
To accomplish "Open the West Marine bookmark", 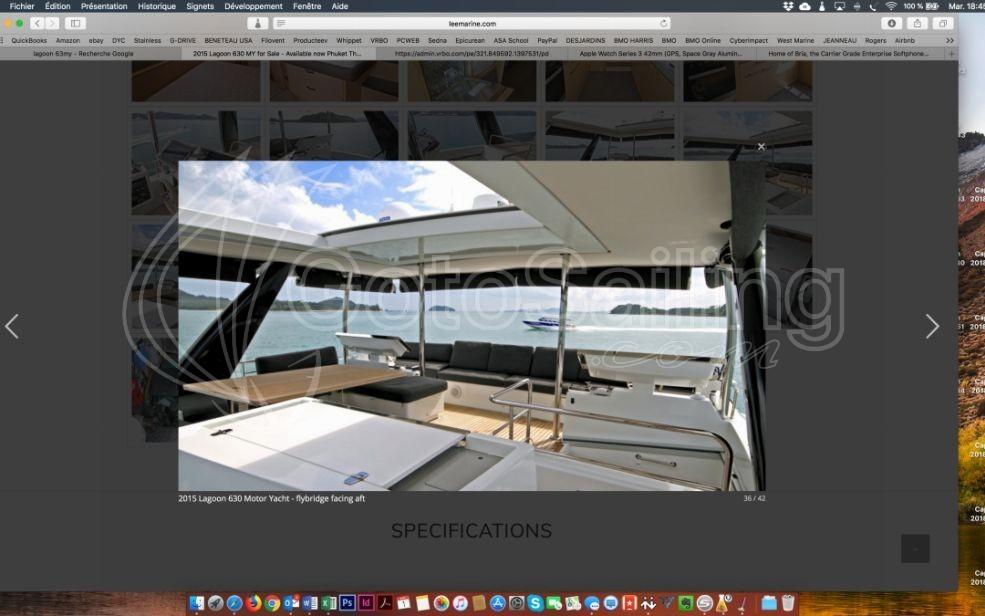I will pyautogui.click(x=795, y=40).
